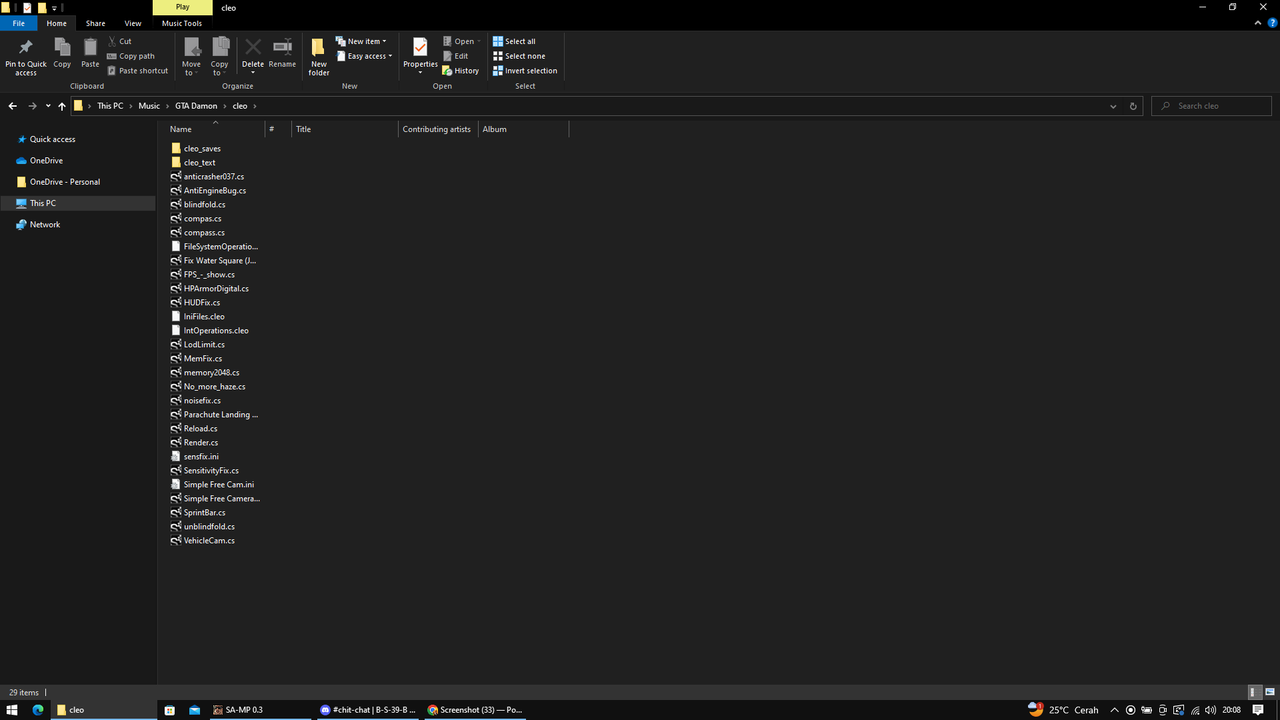The height and width of the screenshot is (720, 1280).
Task: Sort by Album column header
Action: coord(523,129)
